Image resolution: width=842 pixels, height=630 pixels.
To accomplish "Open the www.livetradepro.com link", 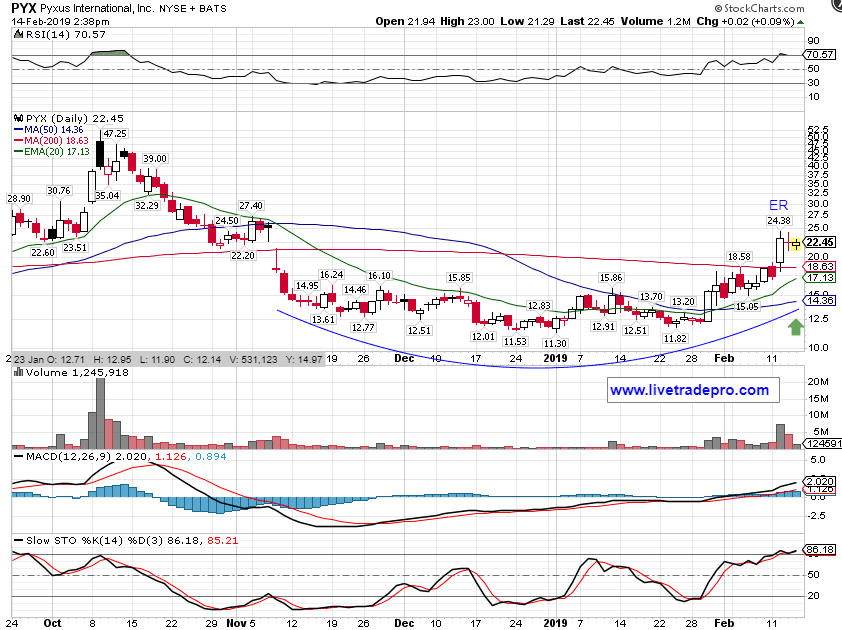I will (688, 390).
